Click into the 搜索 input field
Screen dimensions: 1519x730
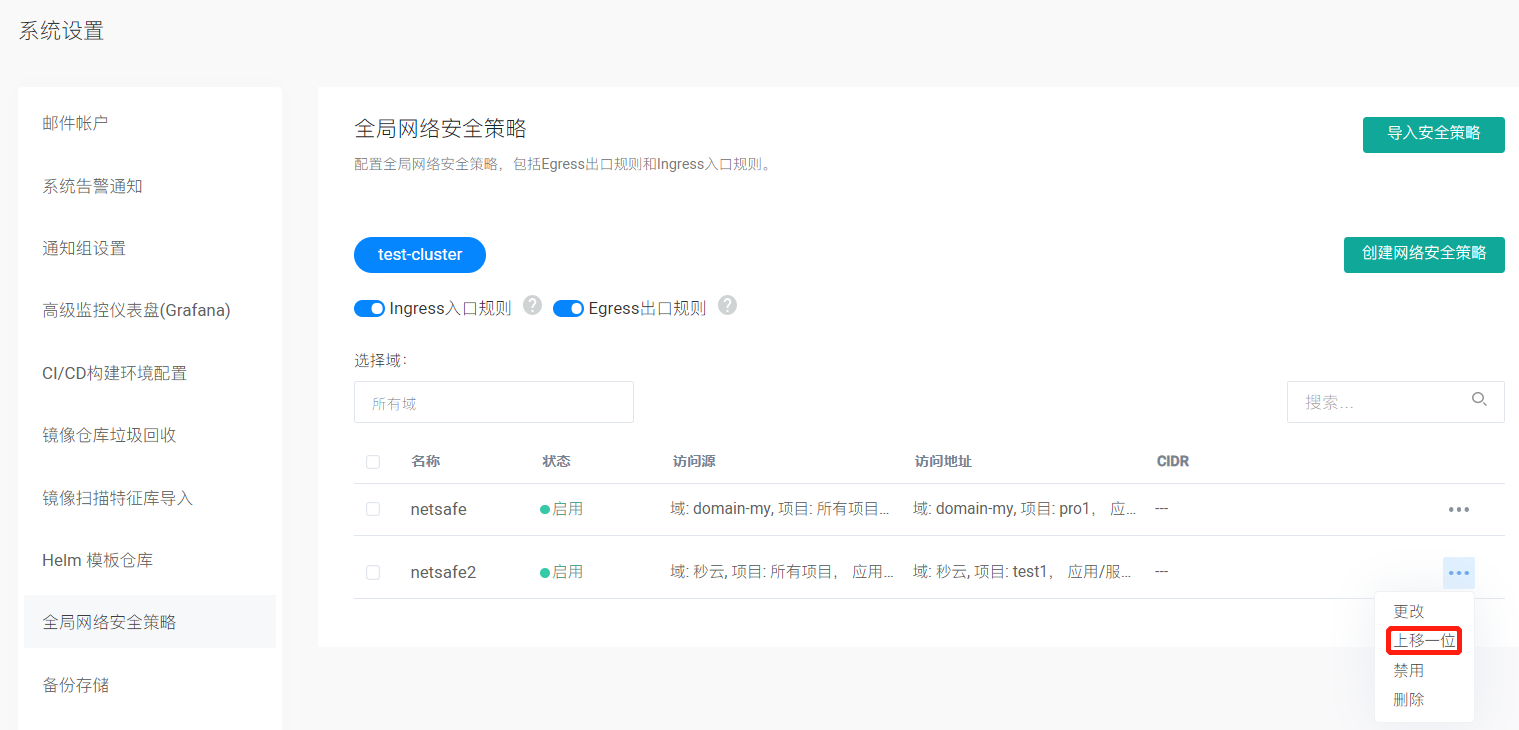pyautogui.click(x=1380, y=402)
